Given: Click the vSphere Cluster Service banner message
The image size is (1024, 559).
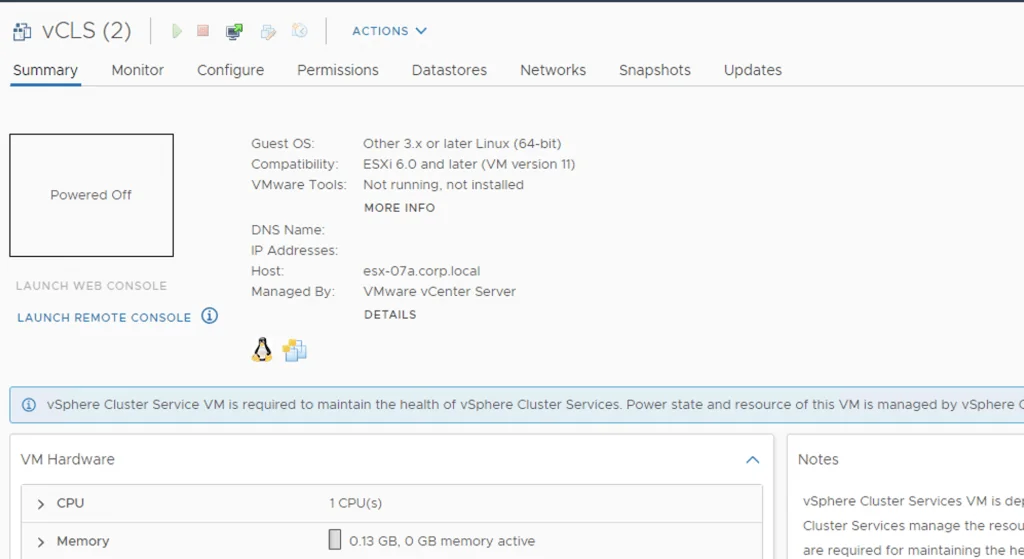Looking at the screenshot, I should 534,405.
